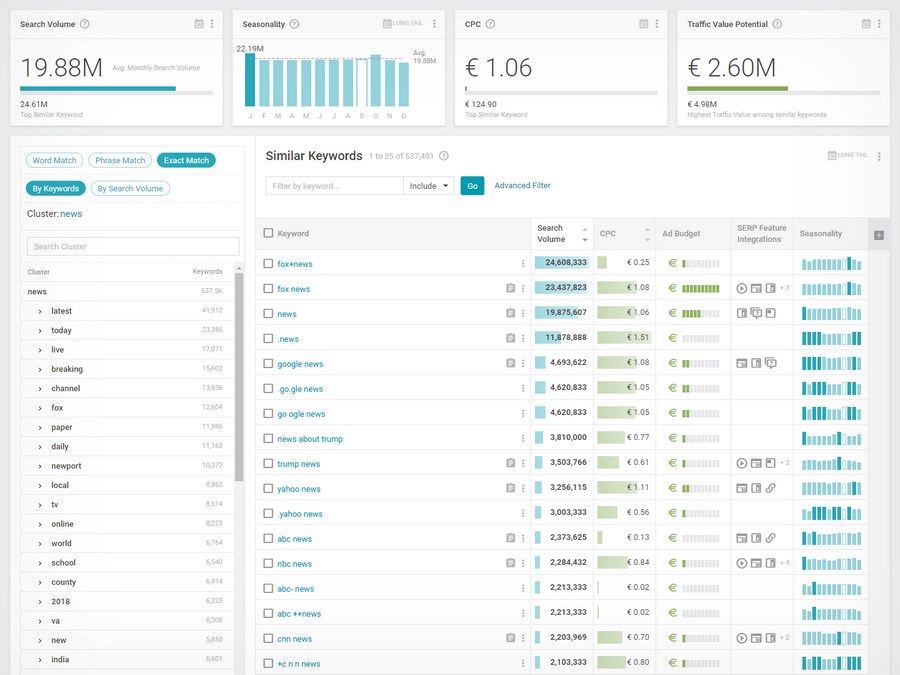Expand the india cluster

[x=40, y=660]
